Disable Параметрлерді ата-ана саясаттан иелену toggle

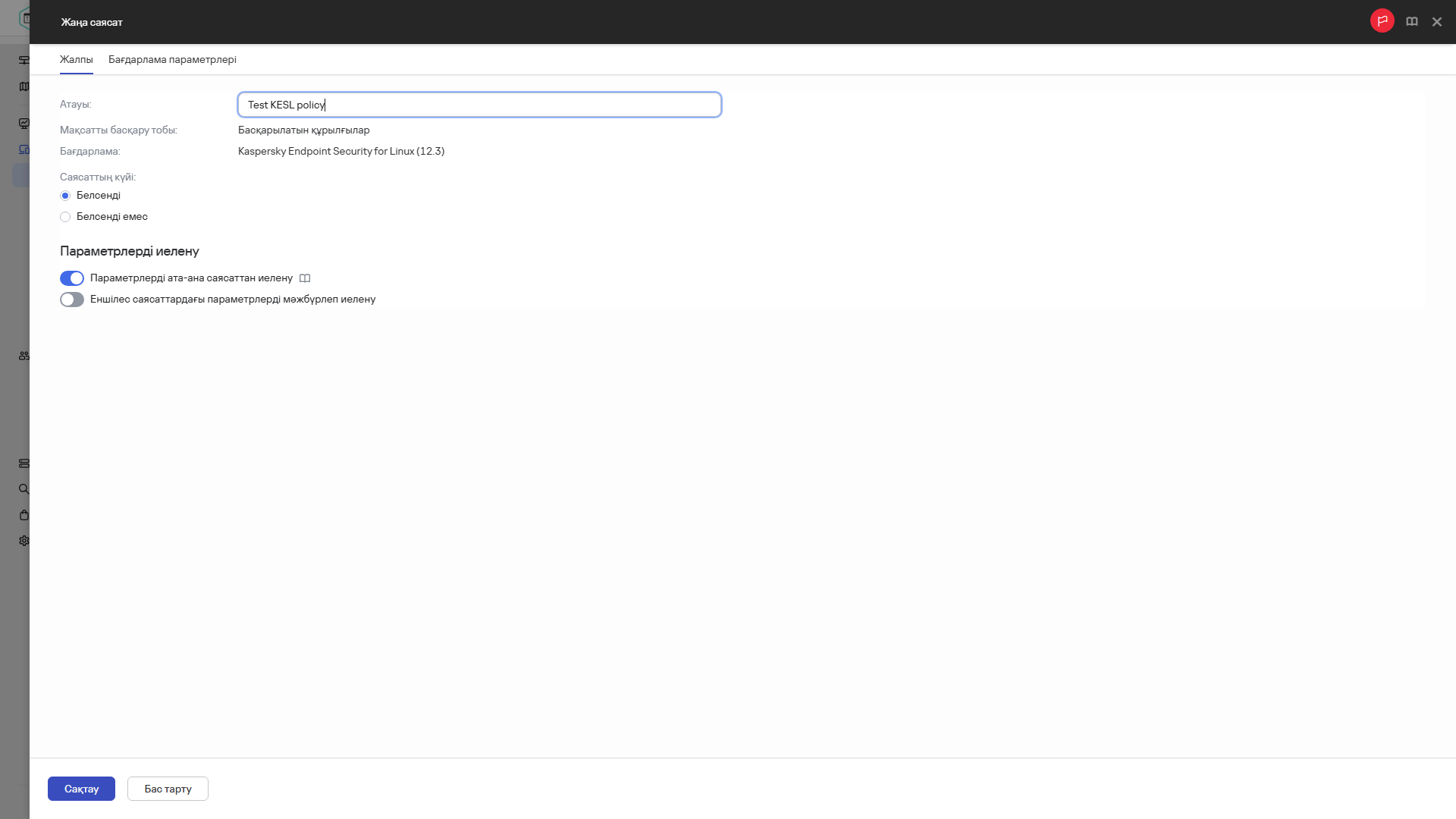[72, 278]
